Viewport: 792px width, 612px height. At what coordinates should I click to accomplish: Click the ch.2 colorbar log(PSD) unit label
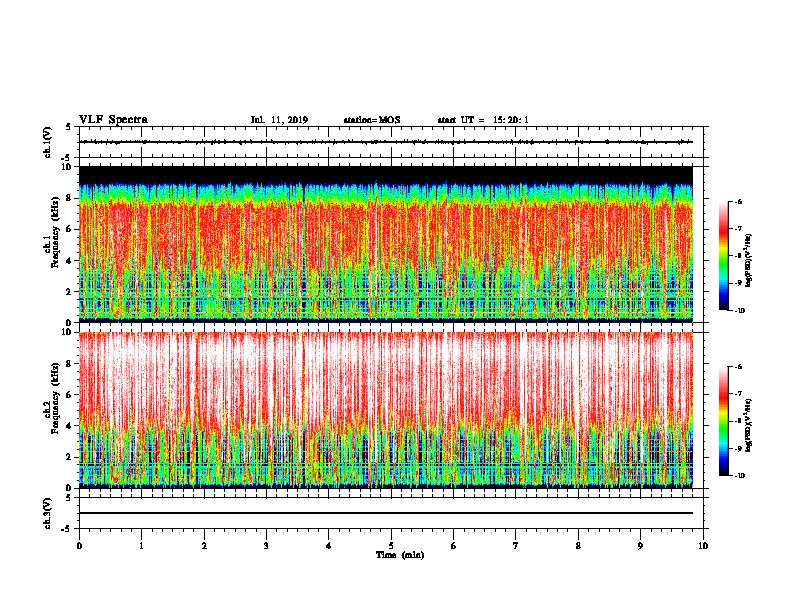[749, 425]
